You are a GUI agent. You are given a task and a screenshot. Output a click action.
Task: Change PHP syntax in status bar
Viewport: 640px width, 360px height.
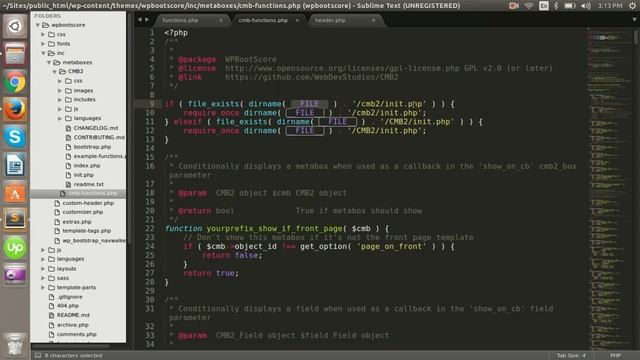(x=616, y=356)
